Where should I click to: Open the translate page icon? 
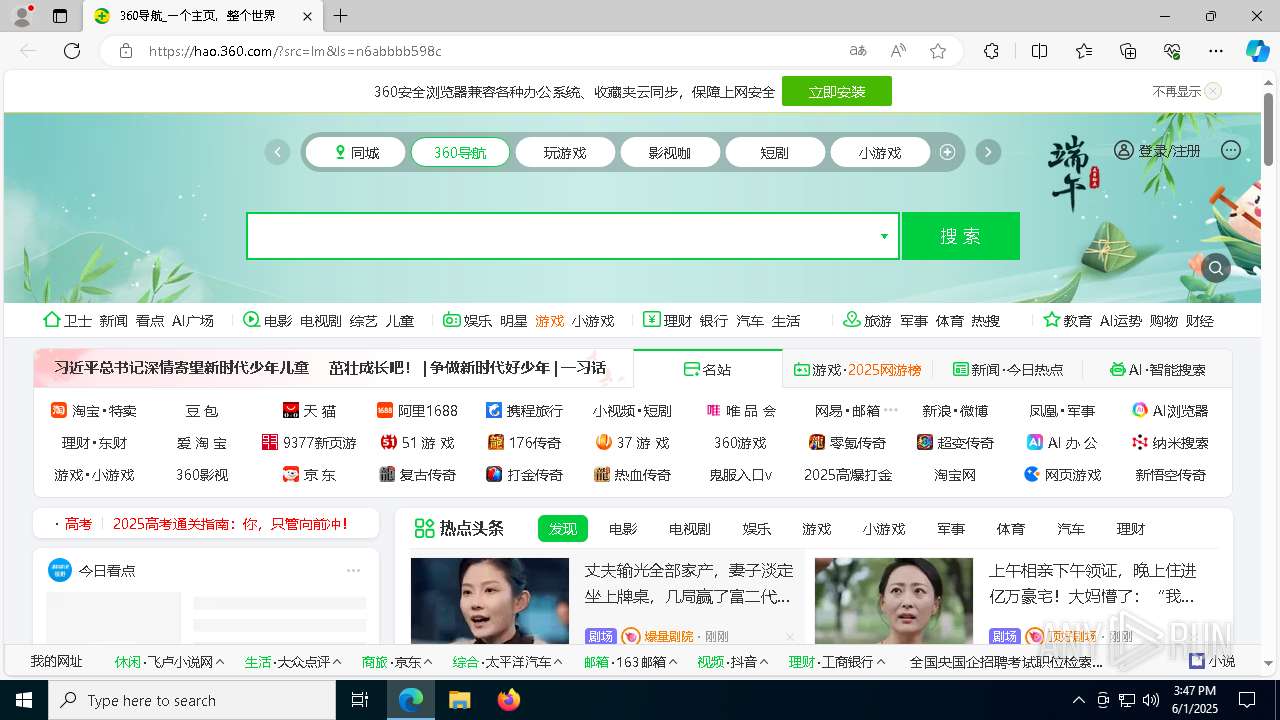[858, 51]
